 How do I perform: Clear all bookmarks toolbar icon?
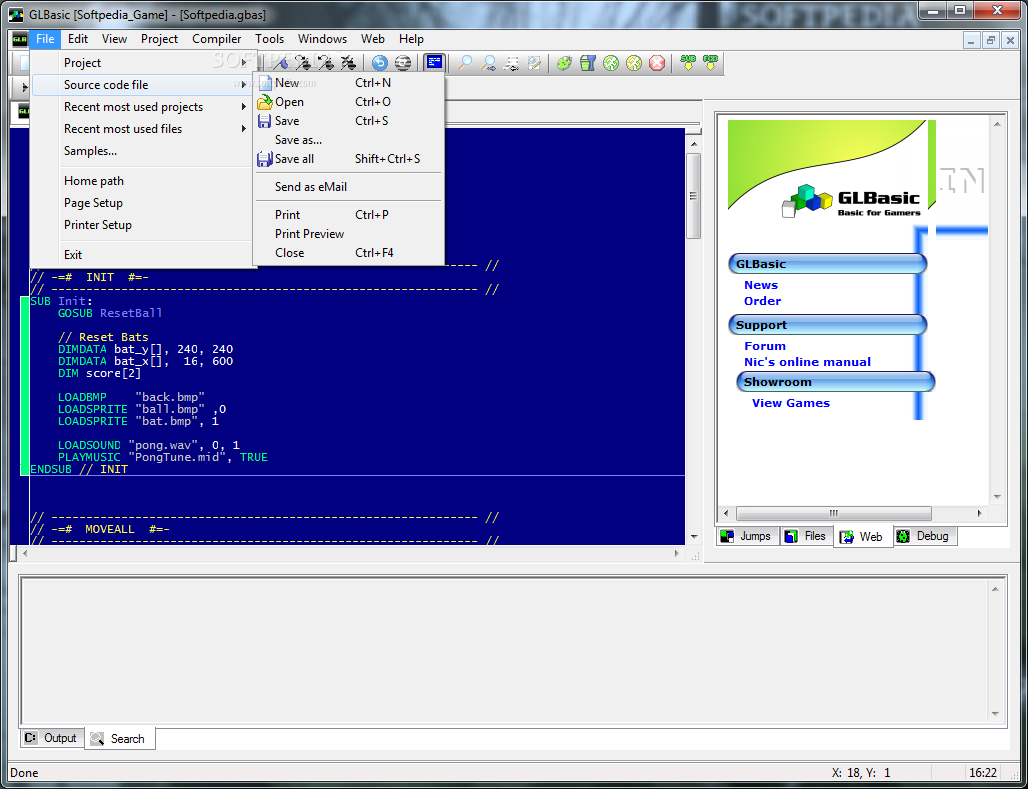click(x=348, y=63)
